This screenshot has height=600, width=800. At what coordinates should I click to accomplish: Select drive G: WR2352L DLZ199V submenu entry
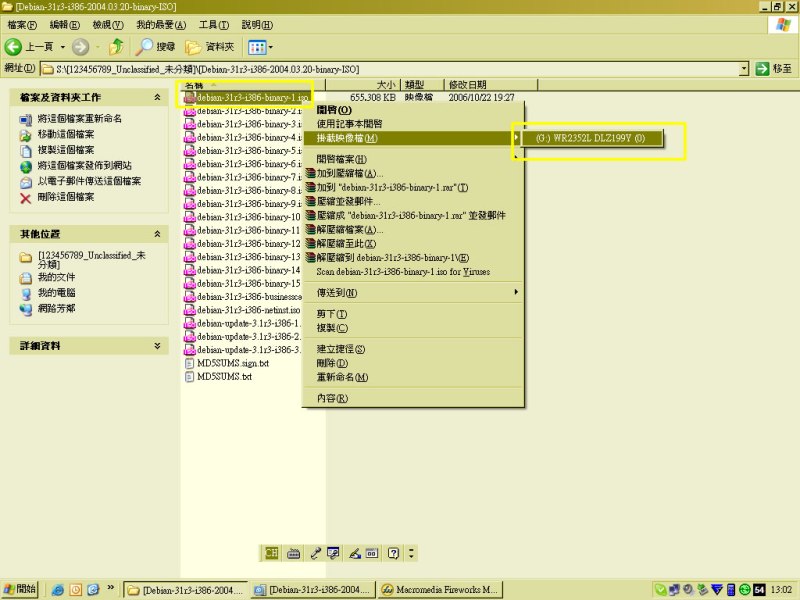[x=591, y=138]
